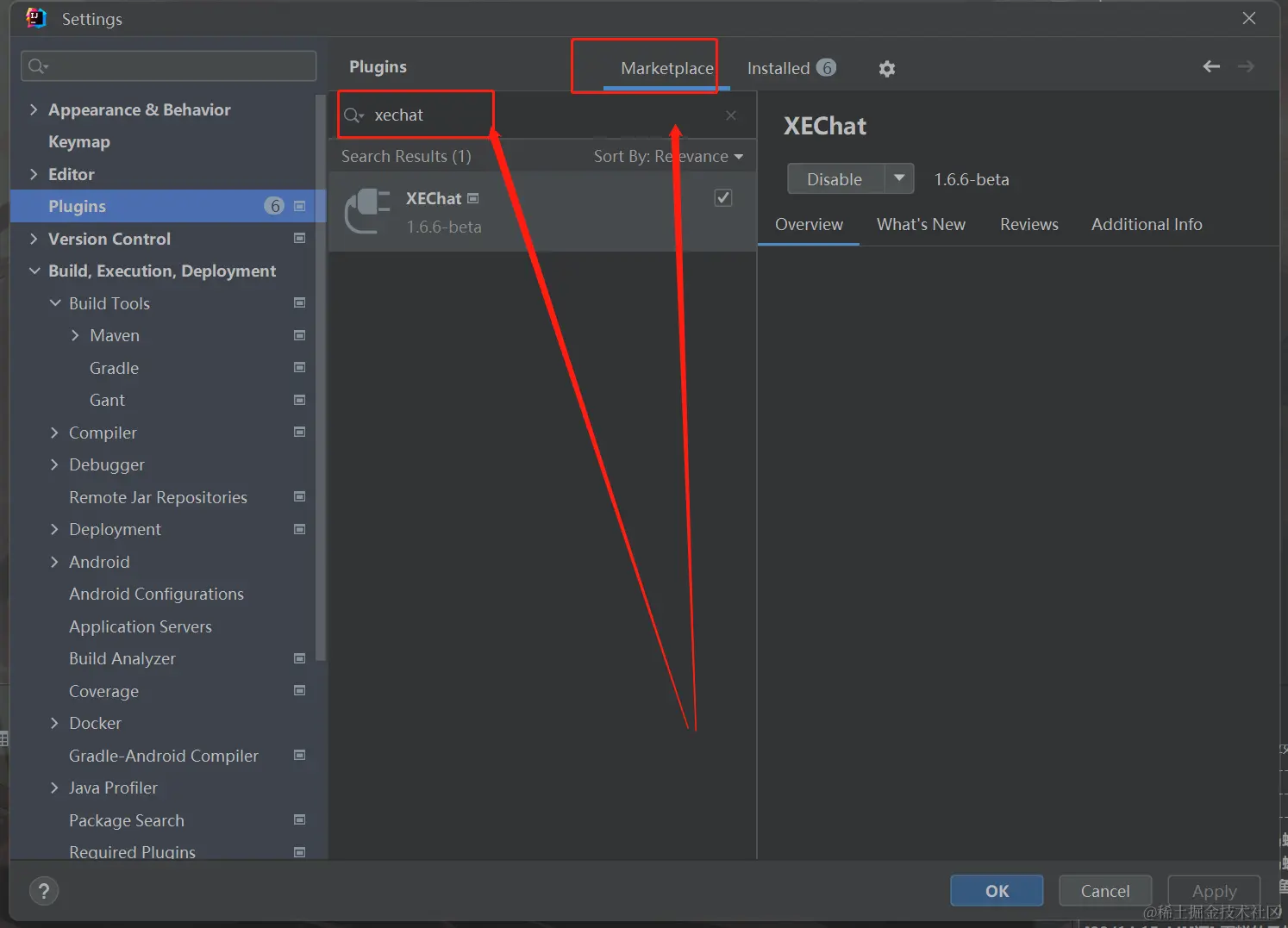Click the Disable plugin button
Viewport: 1288px width, 928px height.
point(836,179)
